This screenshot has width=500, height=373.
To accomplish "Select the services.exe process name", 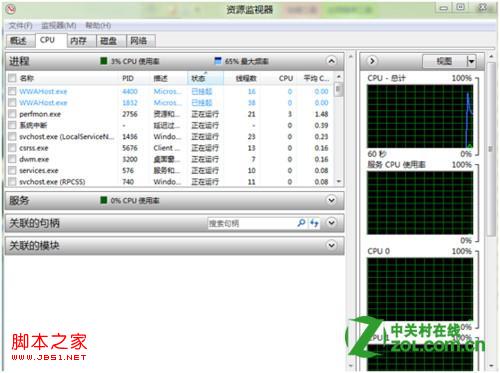I will click(39, 171).
